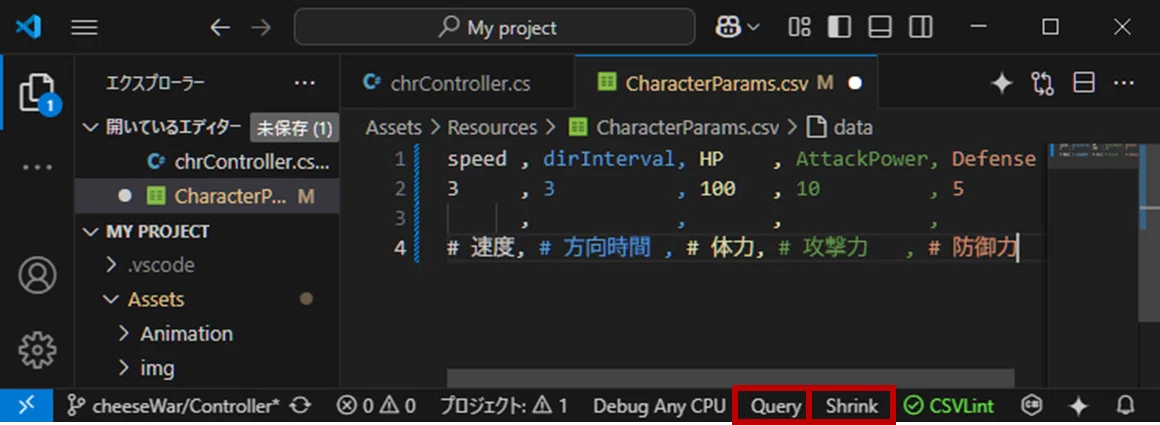Click the synchronize changes icon
1160x425 pixels.
[x=300, y=406]
